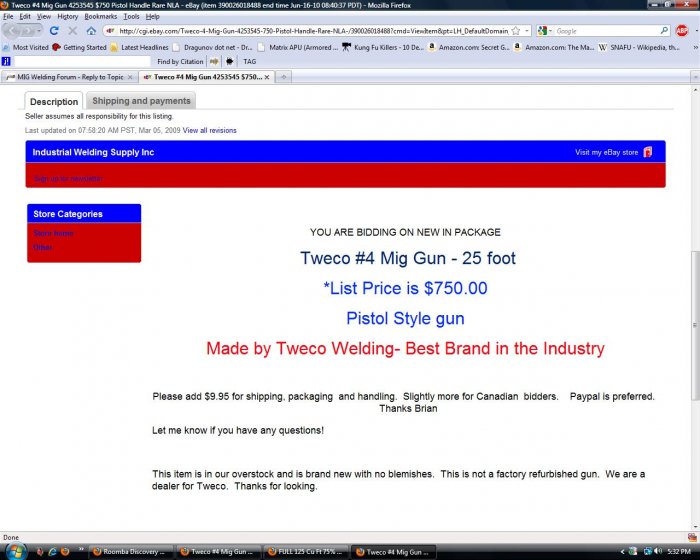The width and height of the screenshot is (700, 560).
Task: Click Sign up for newsletter link
Action: pyautogui.click(x=68, y=179)
